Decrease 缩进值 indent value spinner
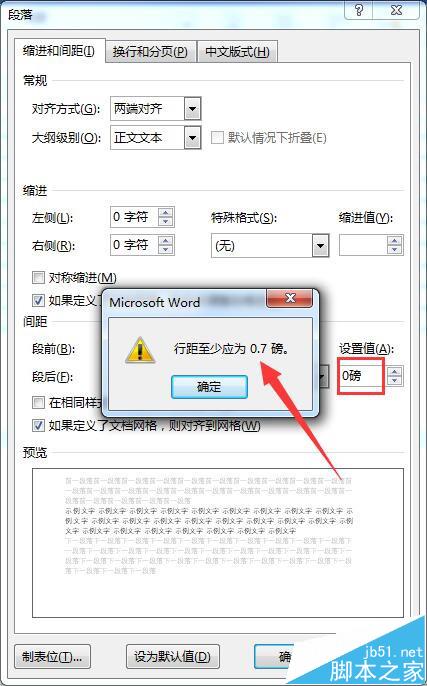The image size is (427, 686). (395, 250)
